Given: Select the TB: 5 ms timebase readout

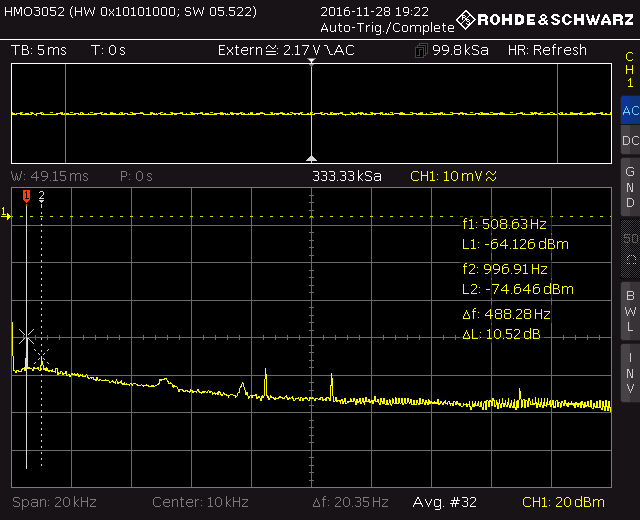Looking at the screenshot, I should 38,50.
